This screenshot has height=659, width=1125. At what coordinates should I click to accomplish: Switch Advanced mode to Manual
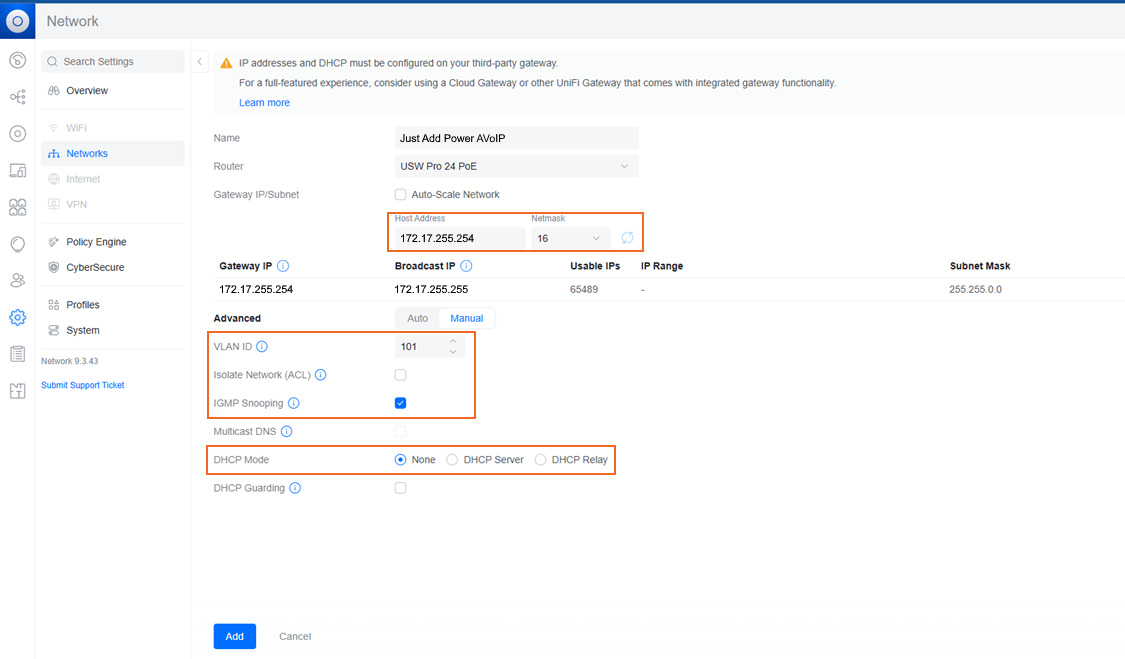click(x=466, y=319)
